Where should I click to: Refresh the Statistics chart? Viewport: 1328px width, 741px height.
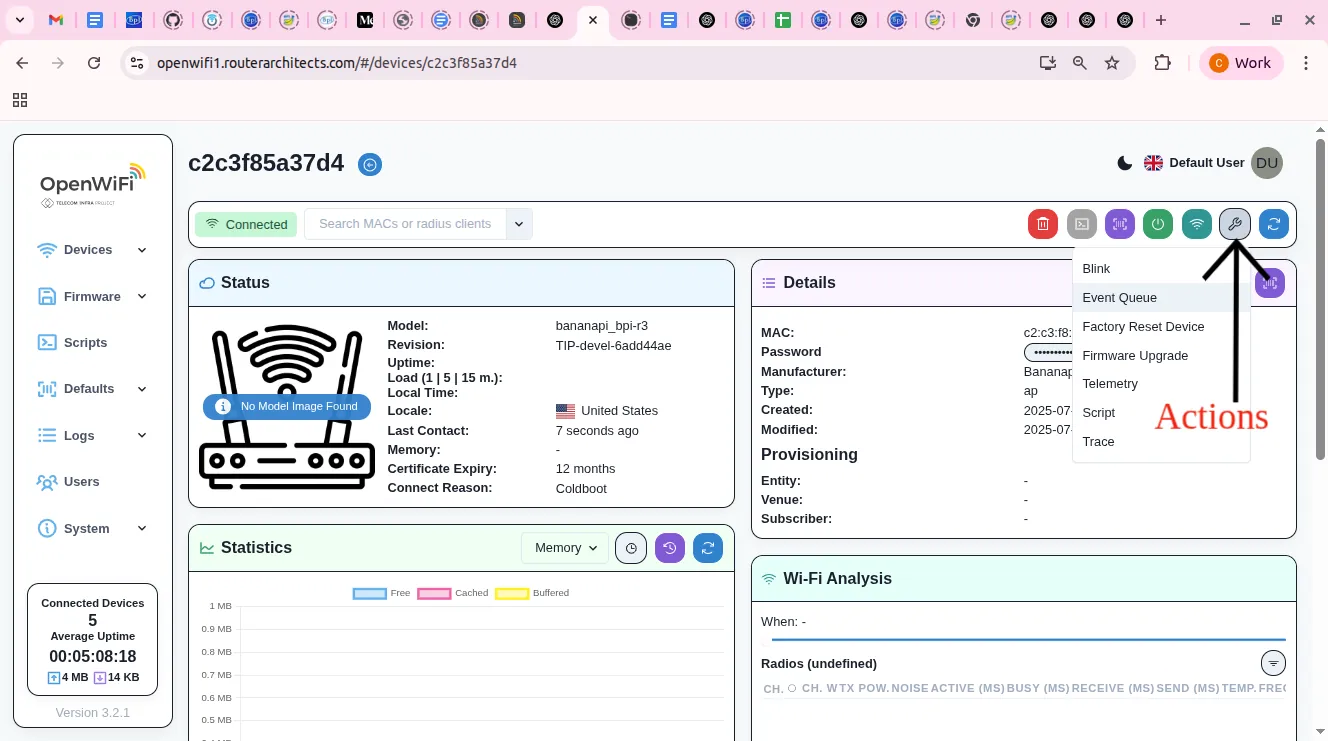tap(708, 548)
